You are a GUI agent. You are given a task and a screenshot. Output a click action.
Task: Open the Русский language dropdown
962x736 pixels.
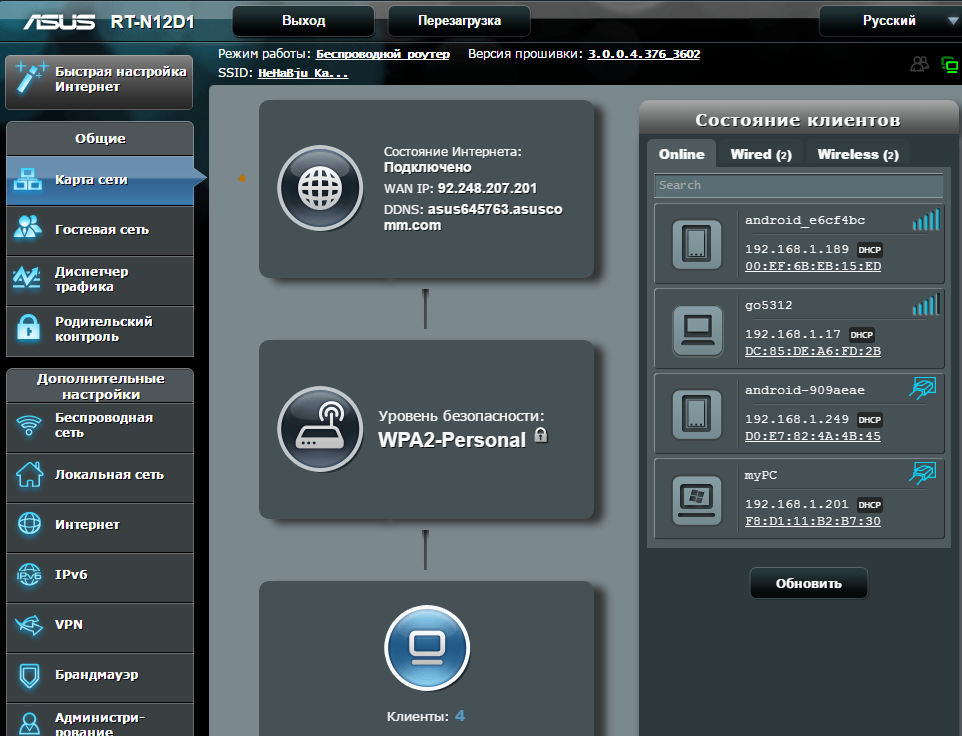pyautogui.click(x=888, y=21)
